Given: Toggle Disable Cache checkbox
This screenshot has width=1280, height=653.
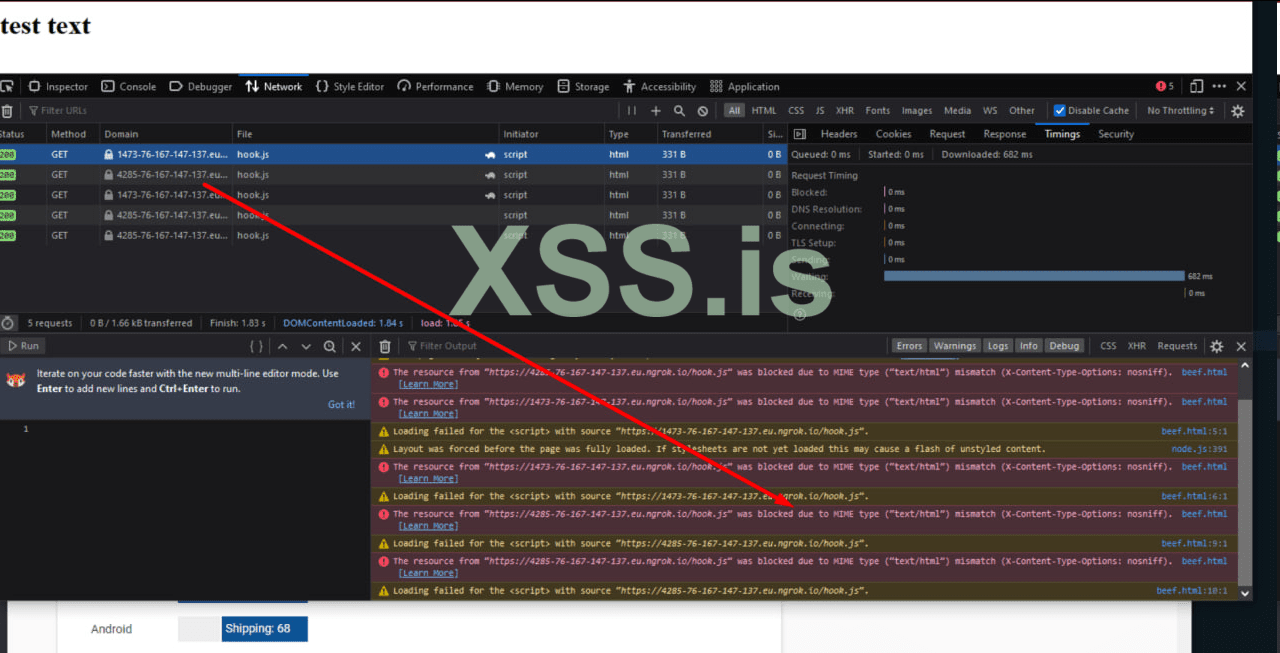Looking at the screenshot, I should click(x=1060, y=111).
